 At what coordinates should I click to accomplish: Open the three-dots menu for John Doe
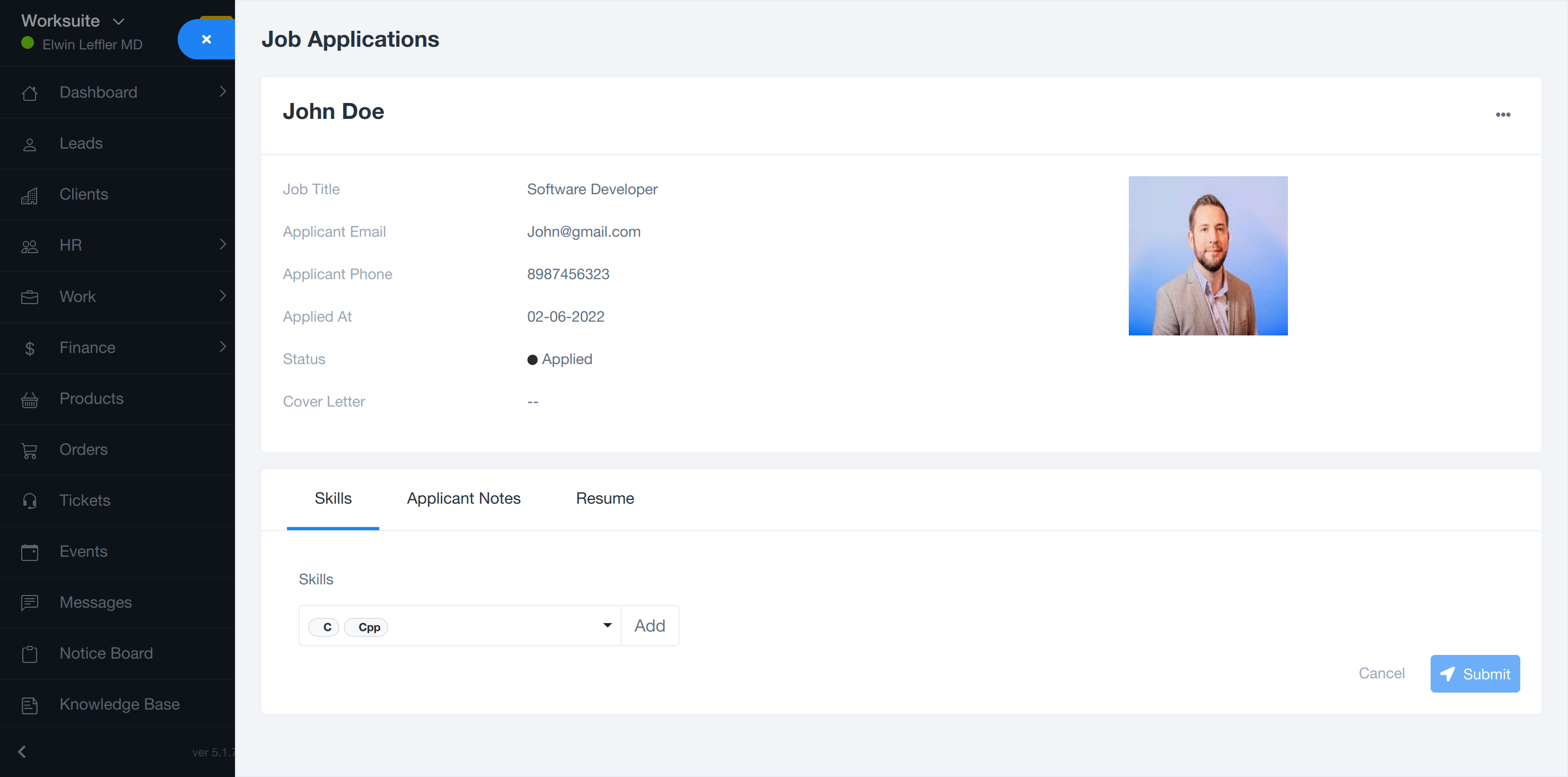tap(1502, 115)
